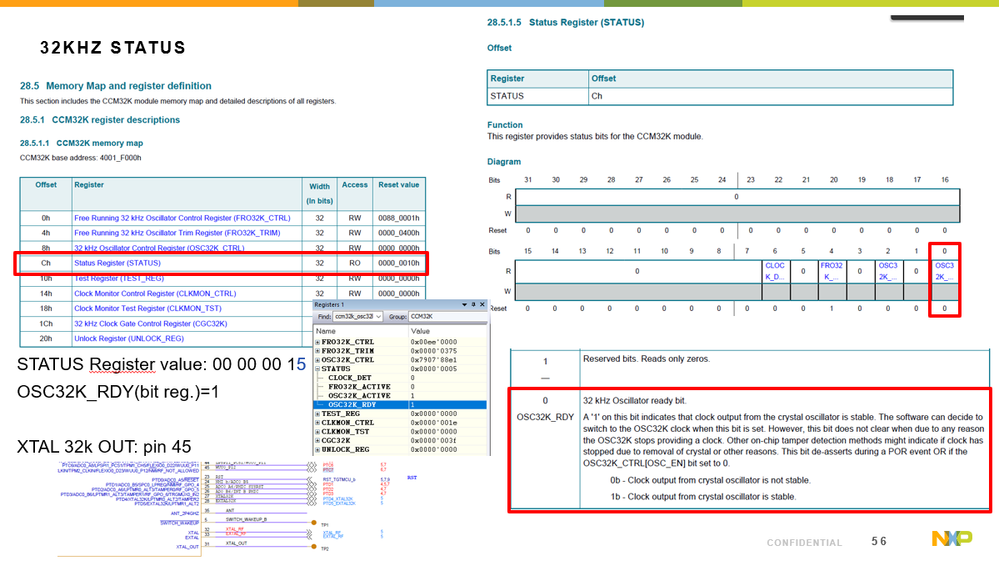Click the CLOCK_D... bit 6 field in diagram

(x=775, y=271)
